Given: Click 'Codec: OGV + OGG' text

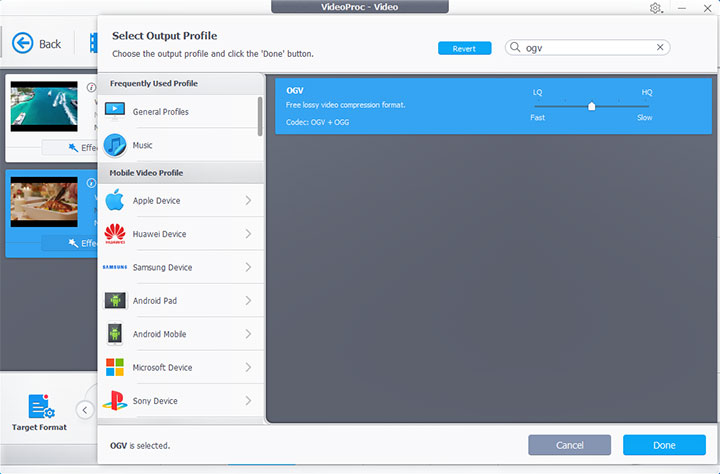Looking at the screenshot, I should pos(317,122).
